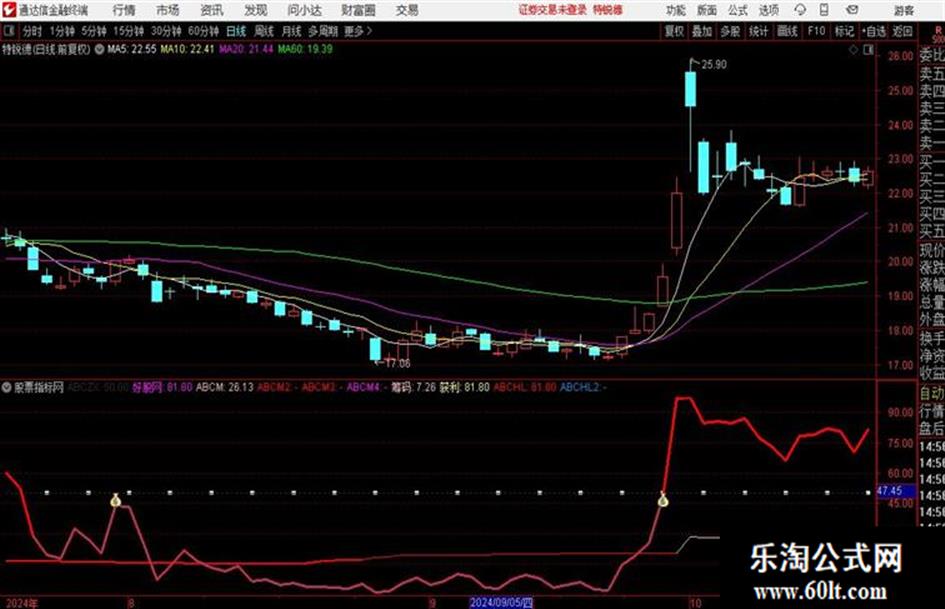The width and height of the screenshot is (945, 609).
Task: Open the 市场 menu
Action: point(168,10)
